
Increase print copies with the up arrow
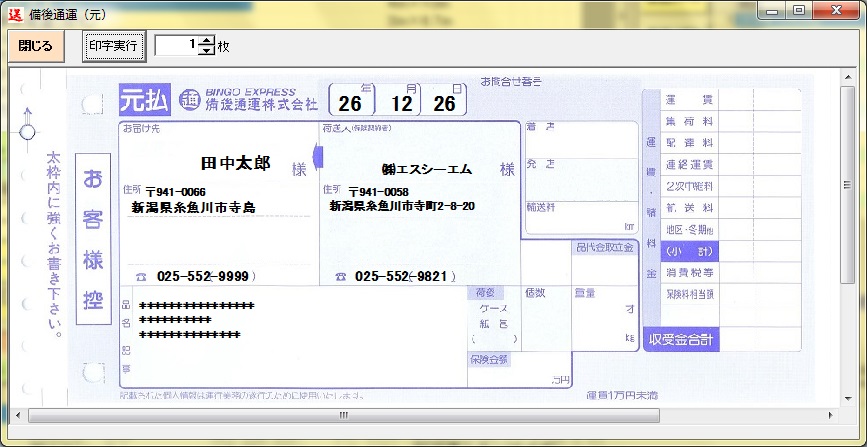coord(207,41)
